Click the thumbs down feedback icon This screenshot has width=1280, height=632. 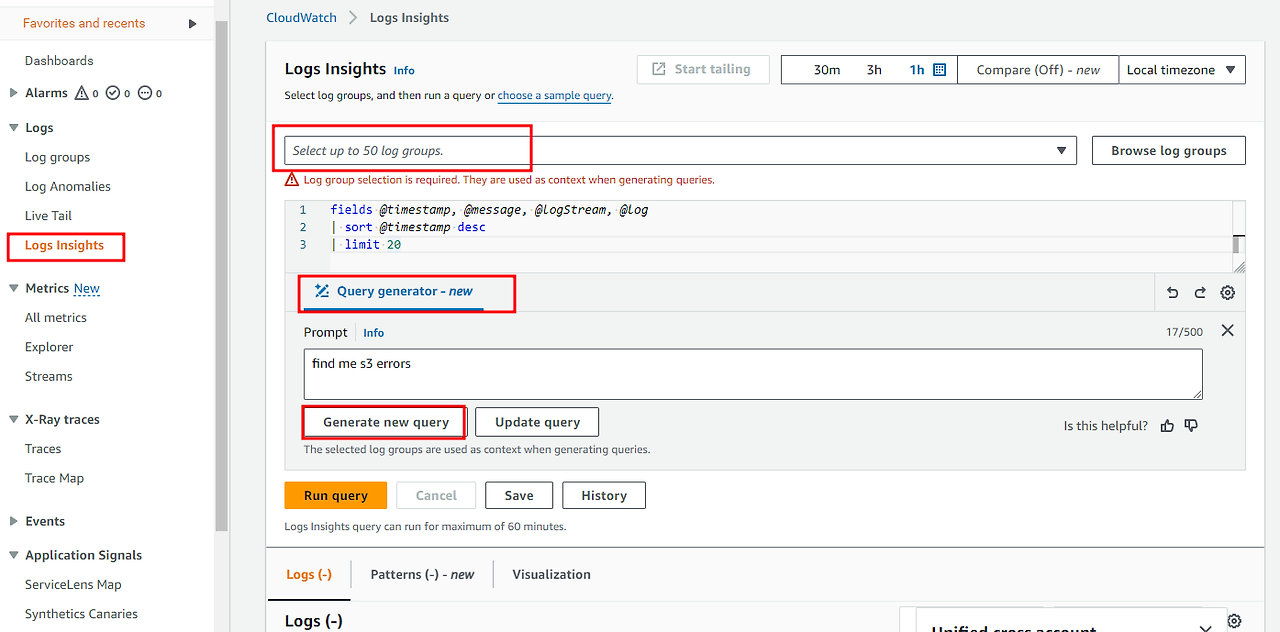click(1191, 425)
